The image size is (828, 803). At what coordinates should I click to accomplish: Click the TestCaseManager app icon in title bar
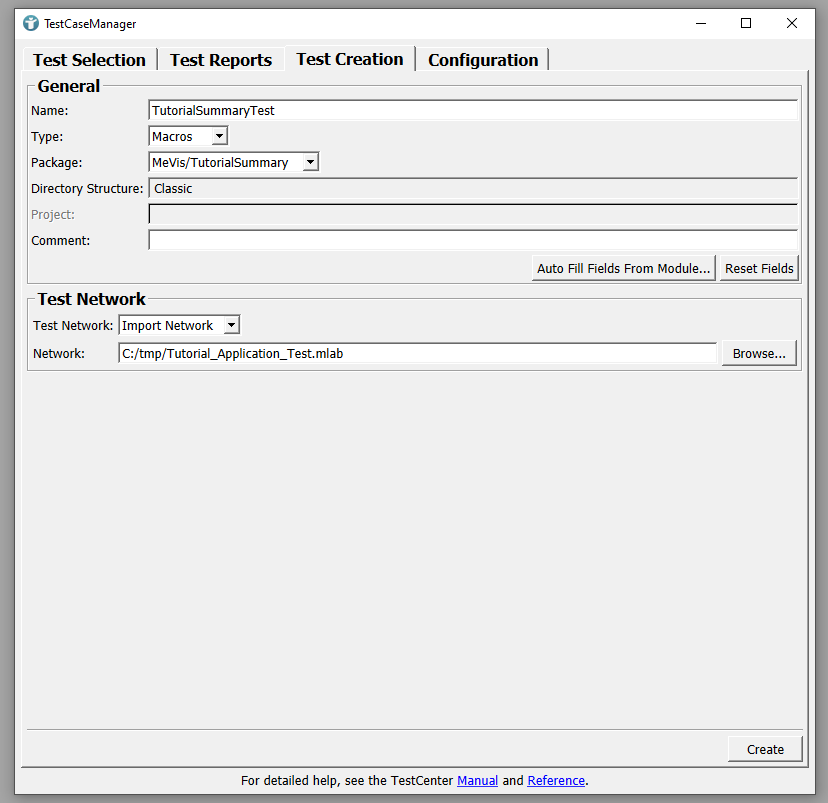click(x=31, y=23)
